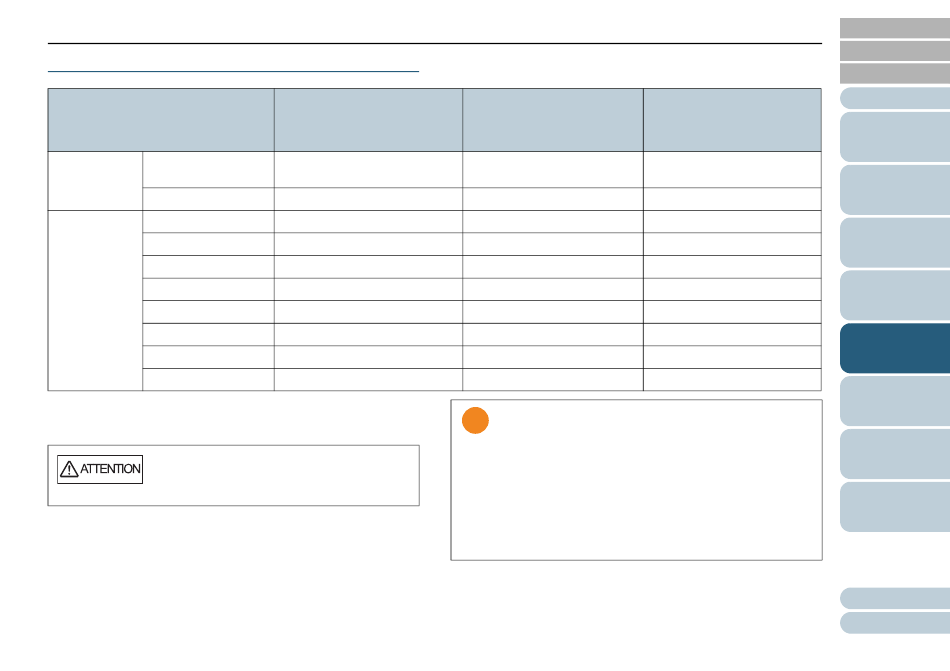The image size is (950, 671).
Task: Select the chapter tab just below the dark one
Action: 895,401
